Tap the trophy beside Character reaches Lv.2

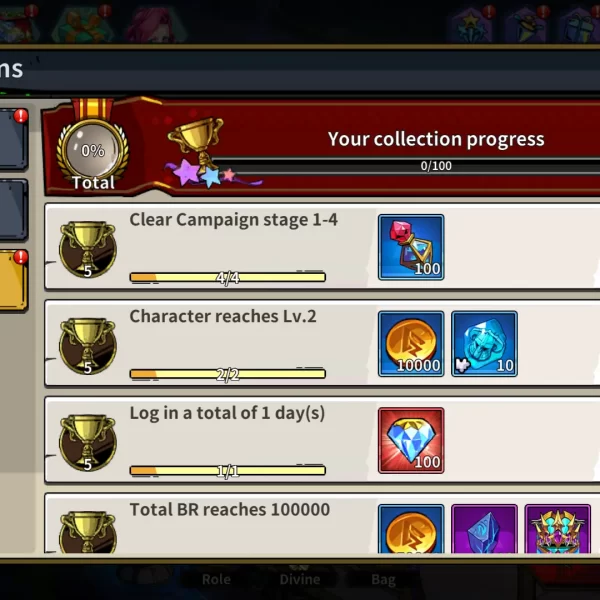(x=88, y=346)
